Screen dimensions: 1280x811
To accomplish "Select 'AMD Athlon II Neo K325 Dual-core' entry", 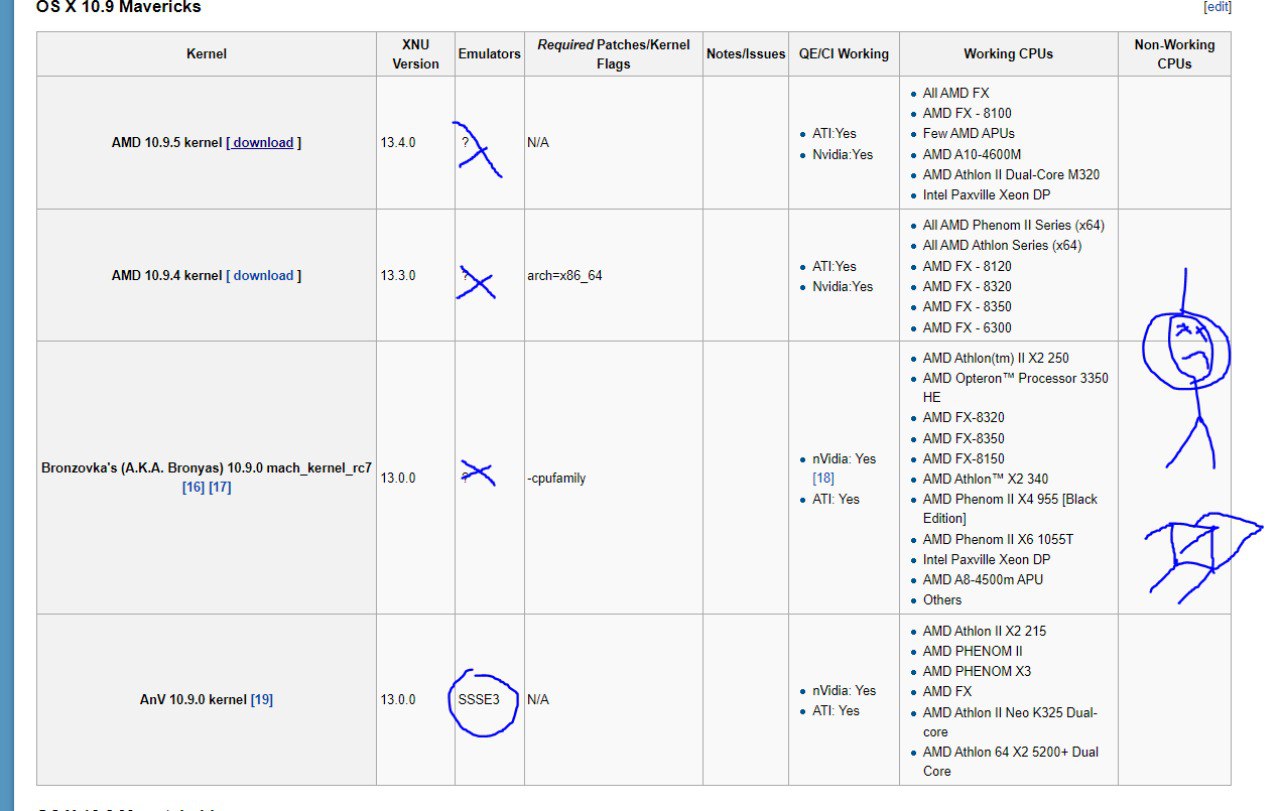I will 1010,722.
